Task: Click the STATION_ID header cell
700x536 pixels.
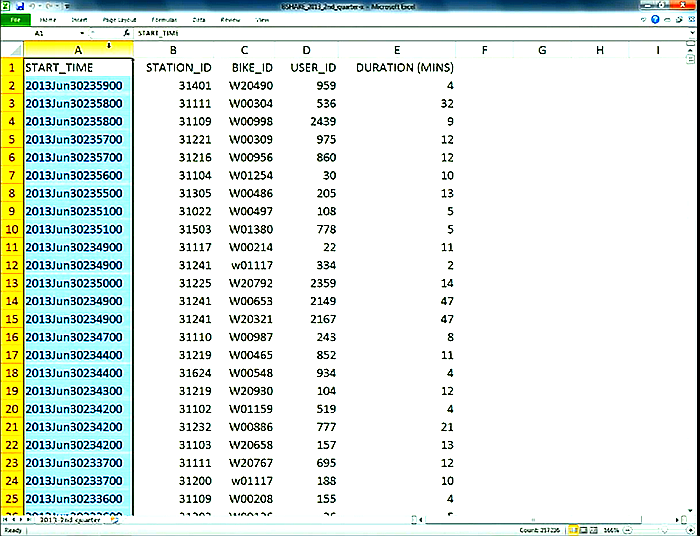Action: [173, 68]
